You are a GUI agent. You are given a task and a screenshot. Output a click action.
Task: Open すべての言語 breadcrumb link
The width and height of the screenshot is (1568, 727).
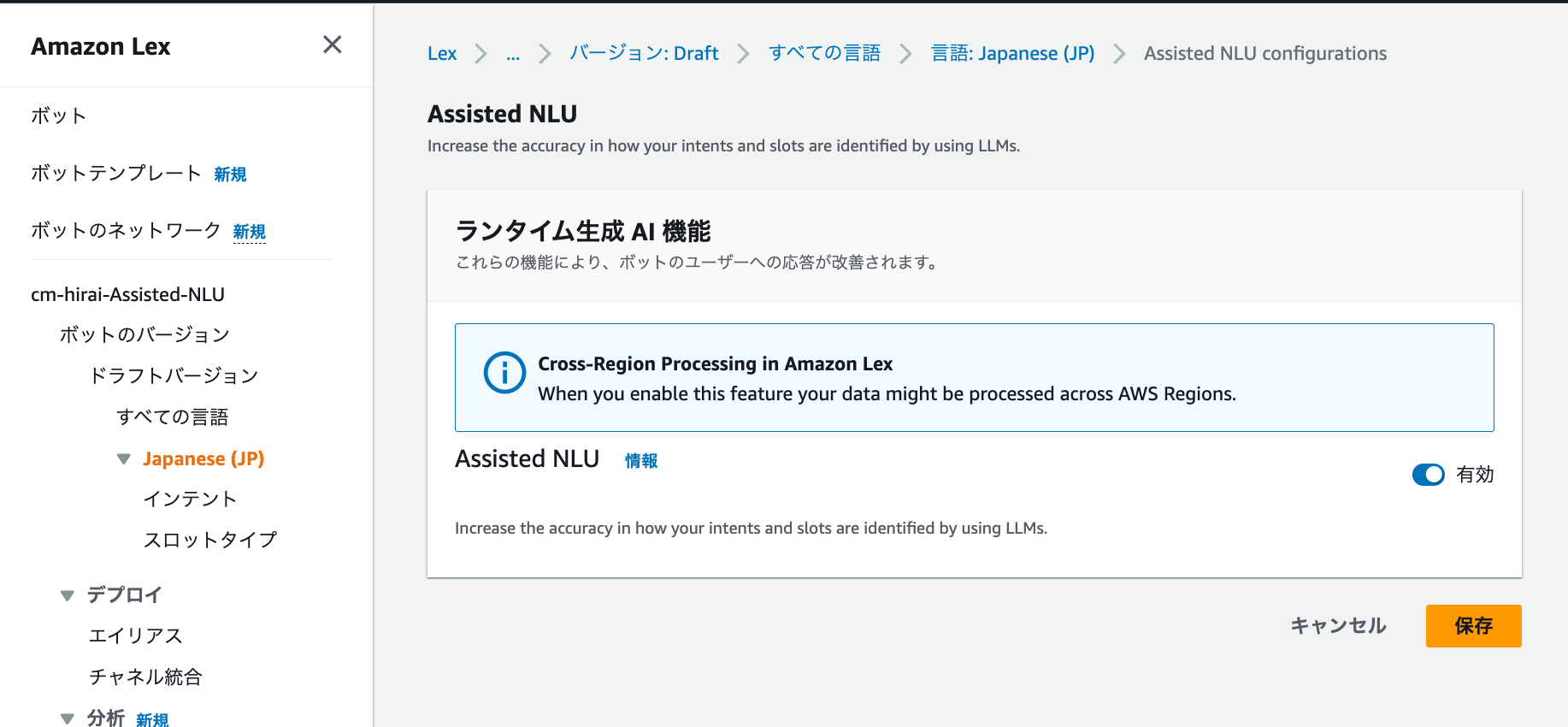[x=824, y=53]
